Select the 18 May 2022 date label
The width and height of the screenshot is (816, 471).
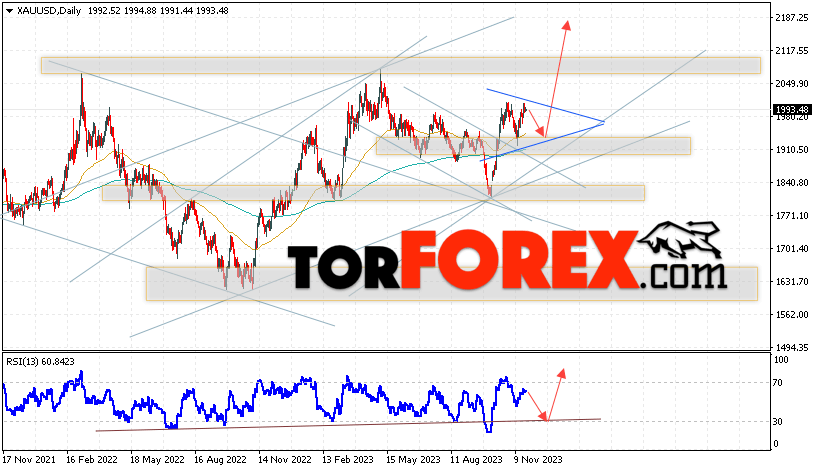point(157,460)
